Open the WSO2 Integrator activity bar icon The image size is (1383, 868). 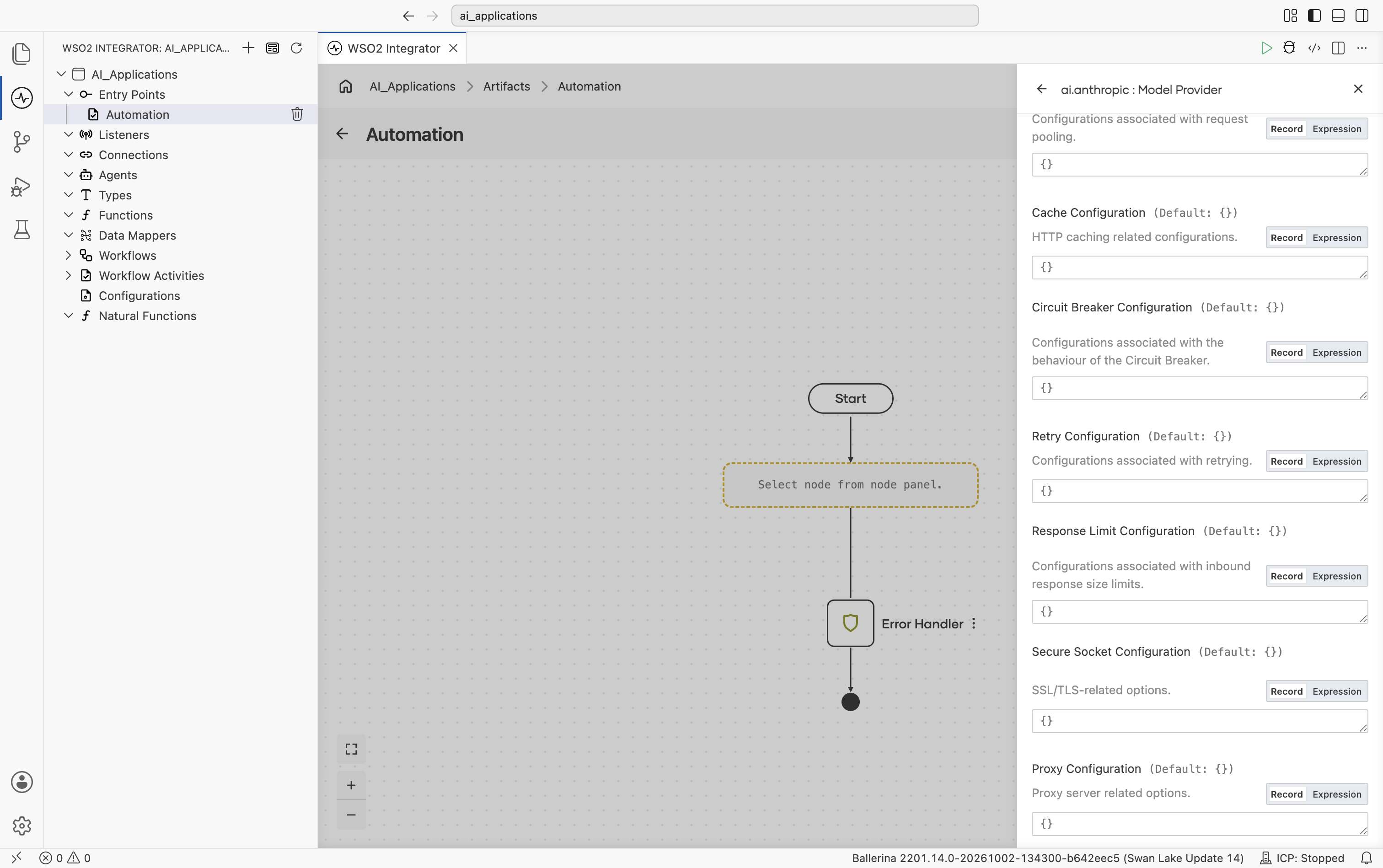pyautogui.click(x=22, y=97)
